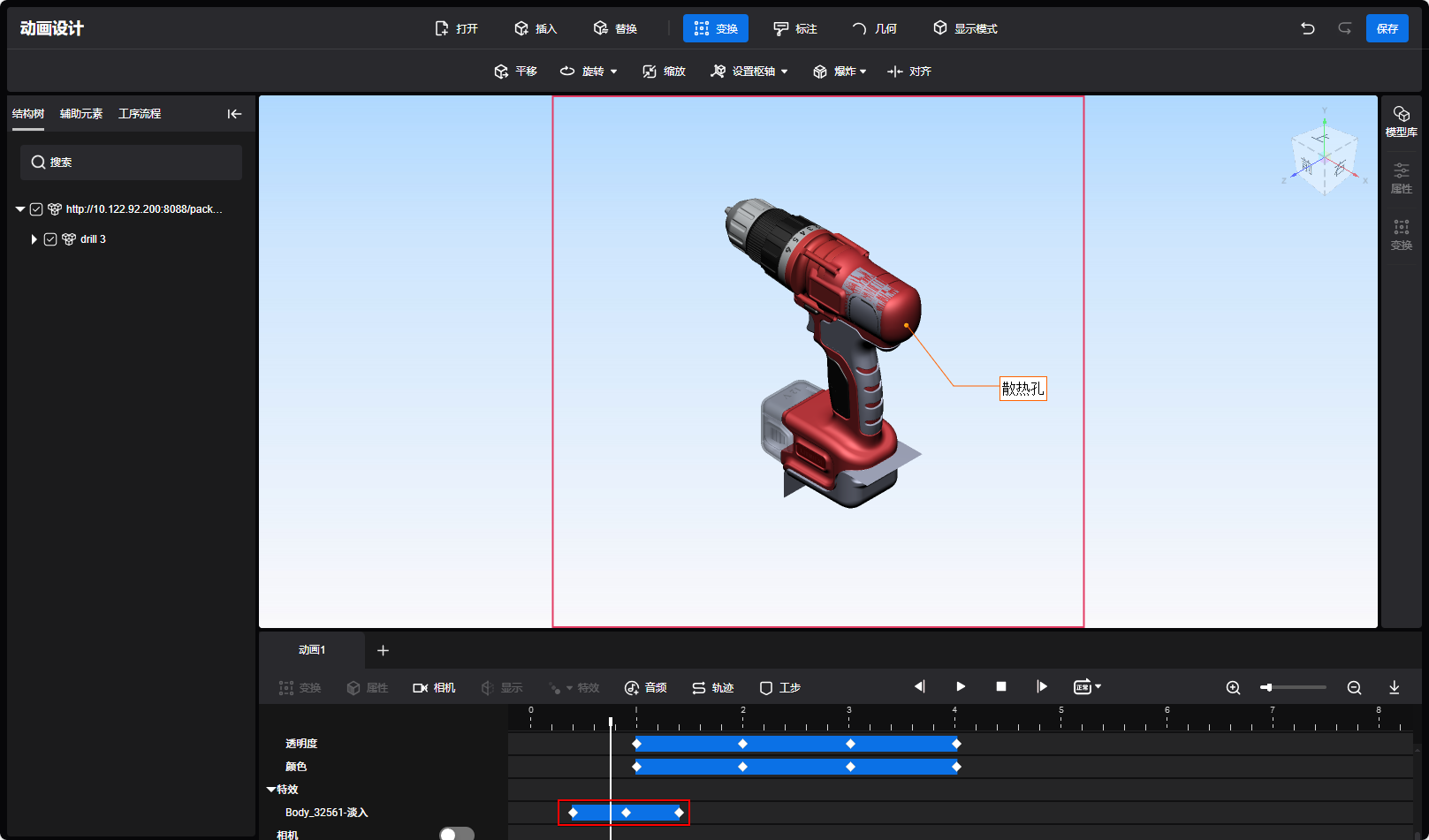Toggle the 相机 track switch
Image resolution: width=1429 pixels, height=840 pixels.
(456, 833)
